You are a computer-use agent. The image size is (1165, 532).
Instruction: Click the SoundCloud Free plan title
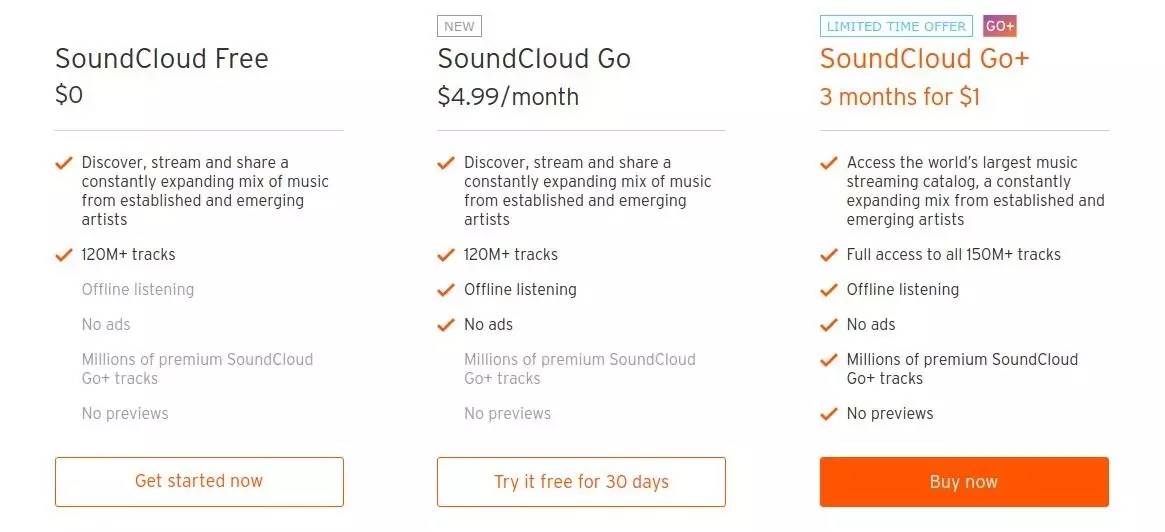pyautogui.click(x=162, y=59)
